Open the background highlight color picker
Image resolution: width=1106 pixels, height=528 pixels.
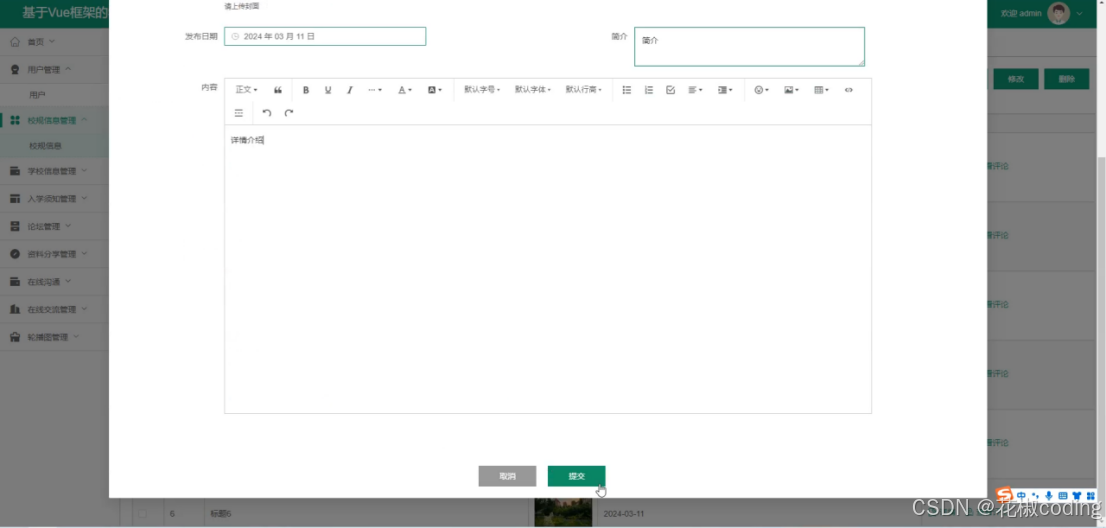[434, 90]
